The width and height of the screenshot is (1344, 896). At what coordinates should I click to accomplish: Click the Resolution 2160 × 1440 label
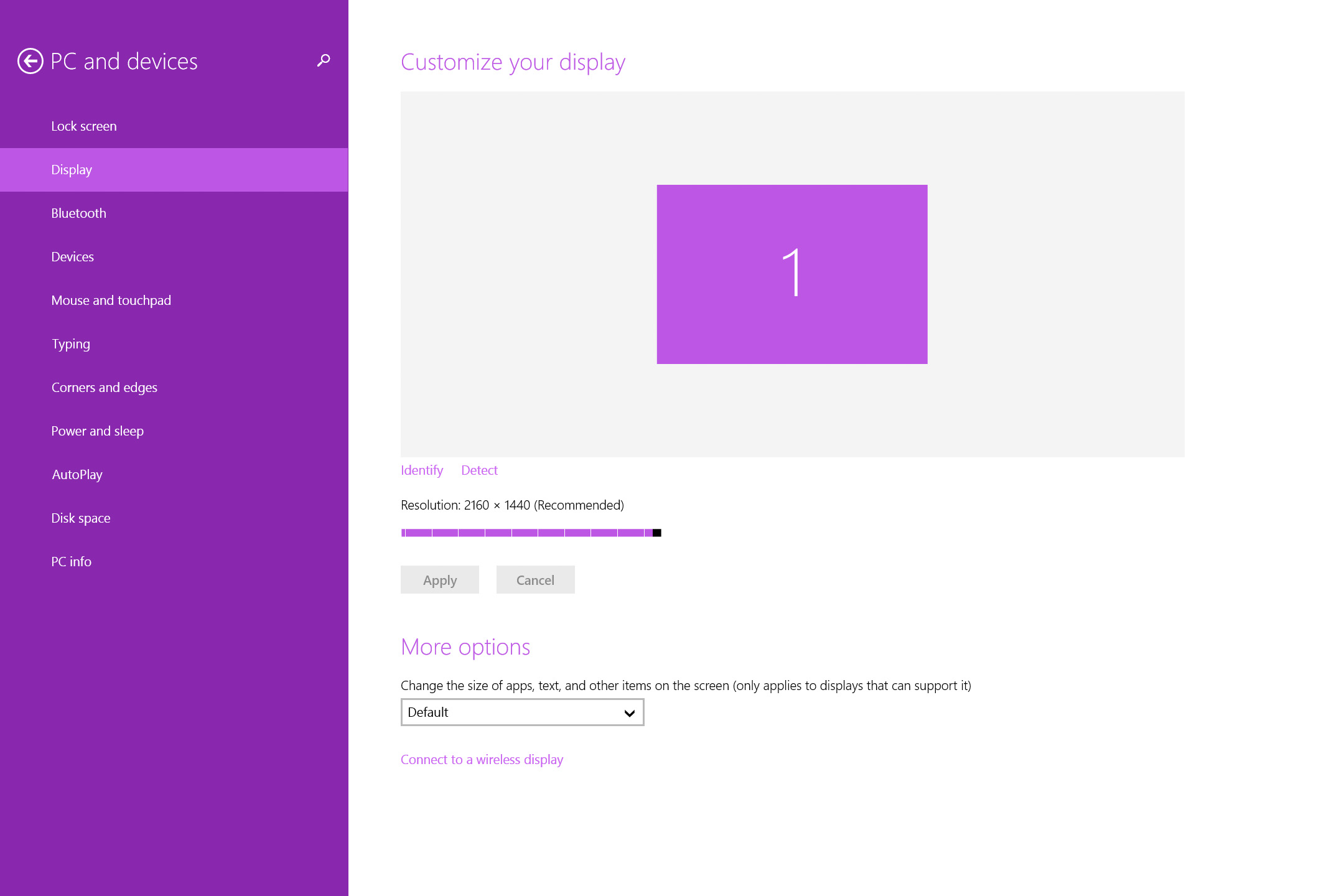coord(512,505)
